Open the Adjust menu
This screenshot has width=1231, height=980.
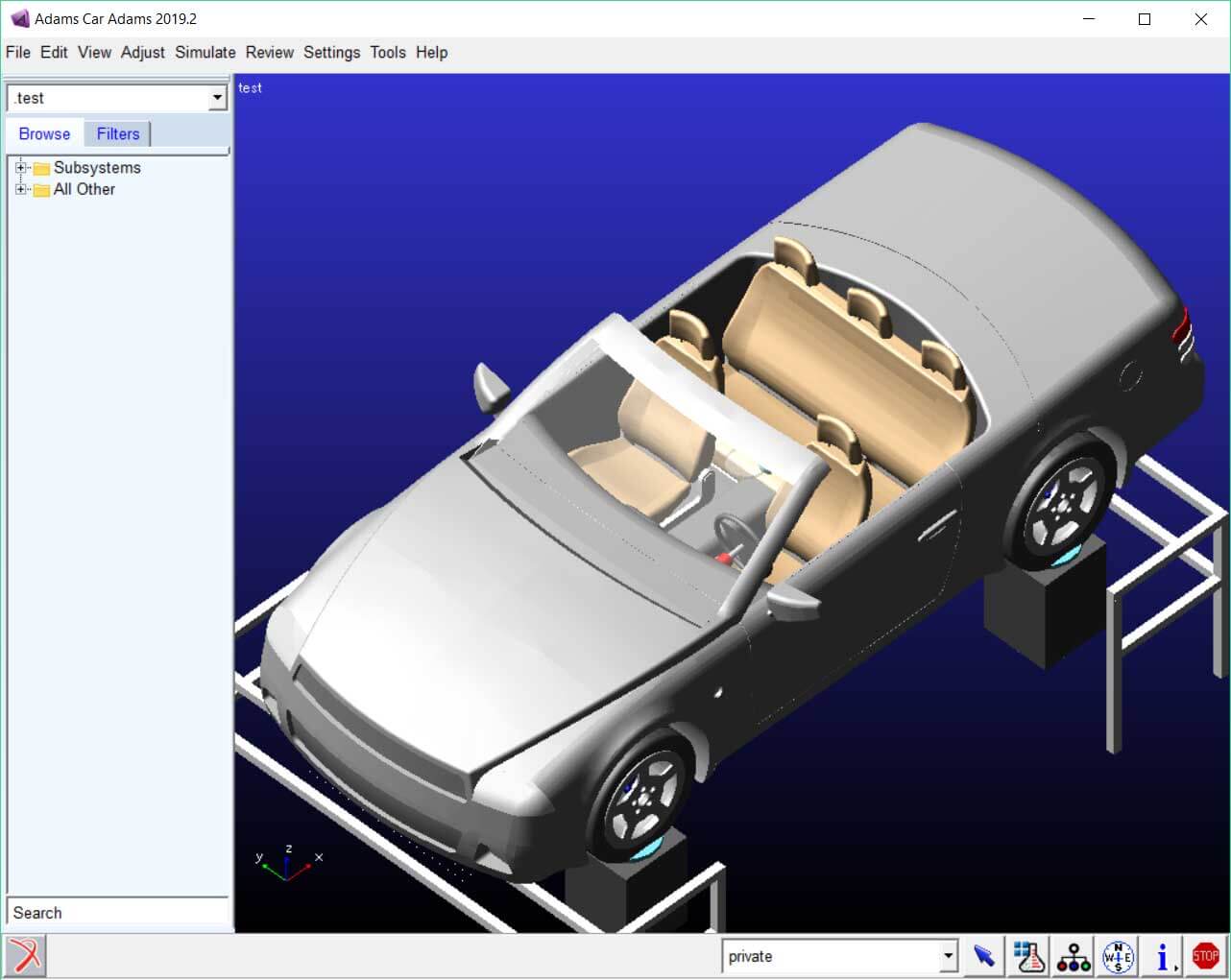142,53
